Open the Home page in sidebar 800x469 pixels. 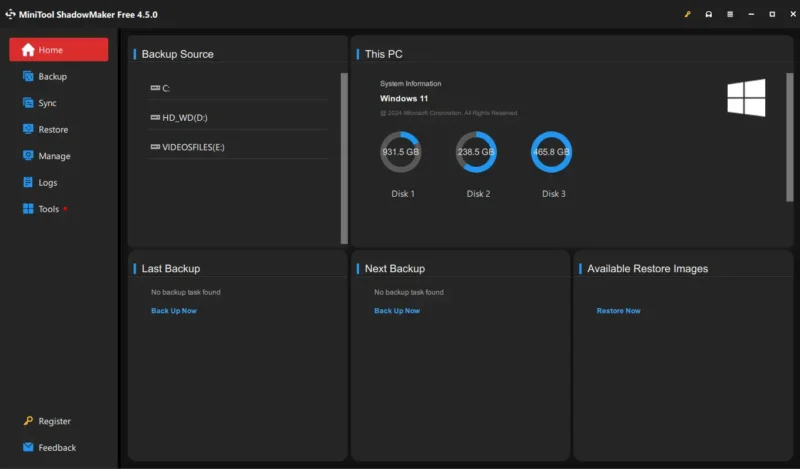(x=59, y=50)
